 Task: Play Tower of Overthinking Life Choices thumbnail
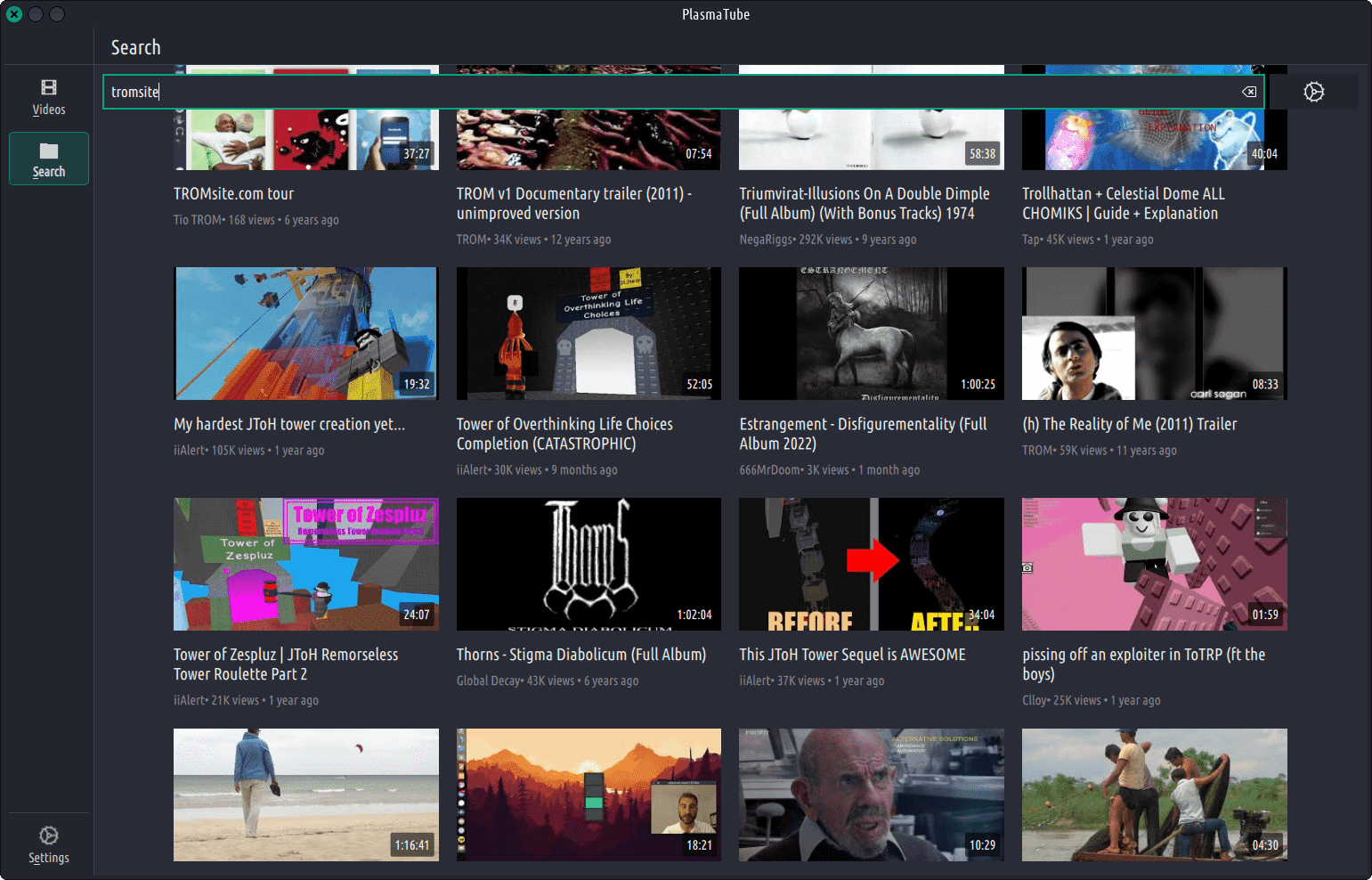coord(589,333)
